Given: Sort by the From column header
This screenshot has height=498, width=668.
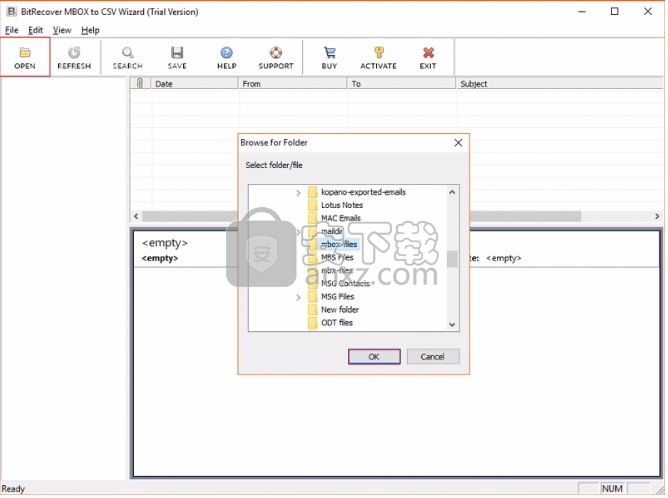Looking at the screenshot, I should click(x=293, y=83).
